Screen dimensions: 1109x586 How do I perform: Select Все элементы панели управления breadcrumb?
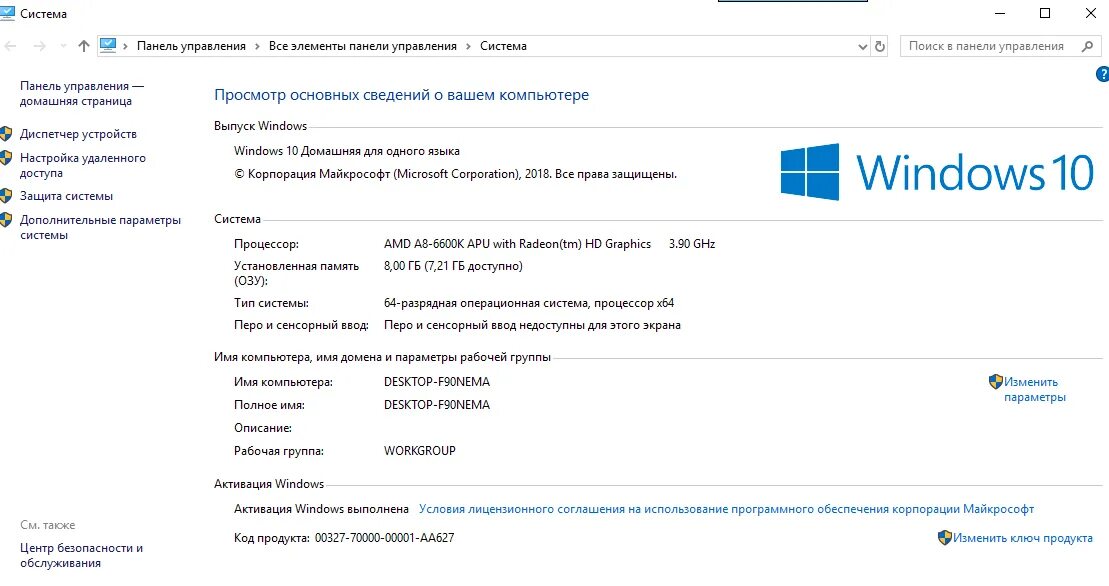363,46
